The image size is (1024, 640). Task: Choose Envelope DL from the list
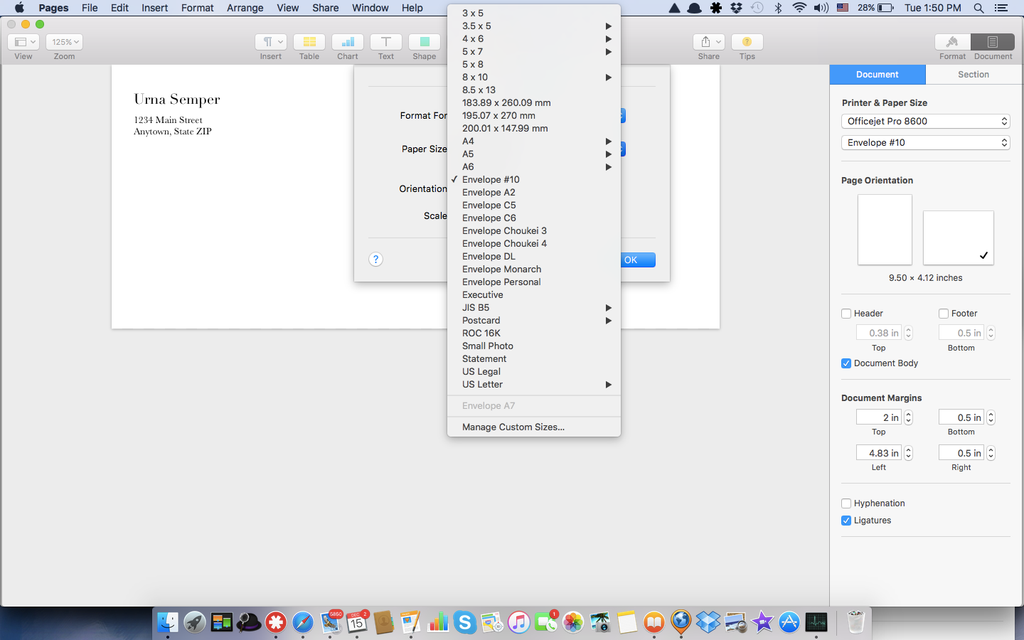click(x=534, y=257)
